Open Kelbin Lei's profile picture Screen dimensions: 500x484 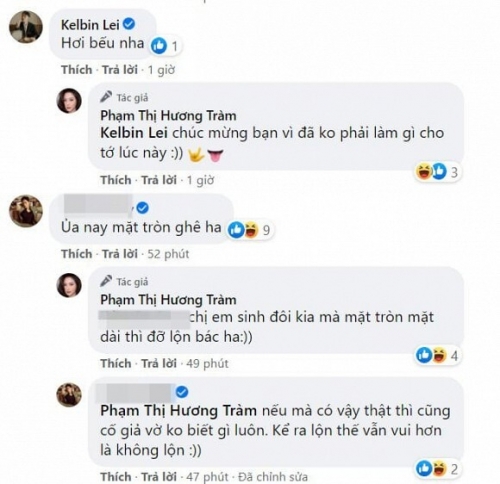(x=26, y=27)
